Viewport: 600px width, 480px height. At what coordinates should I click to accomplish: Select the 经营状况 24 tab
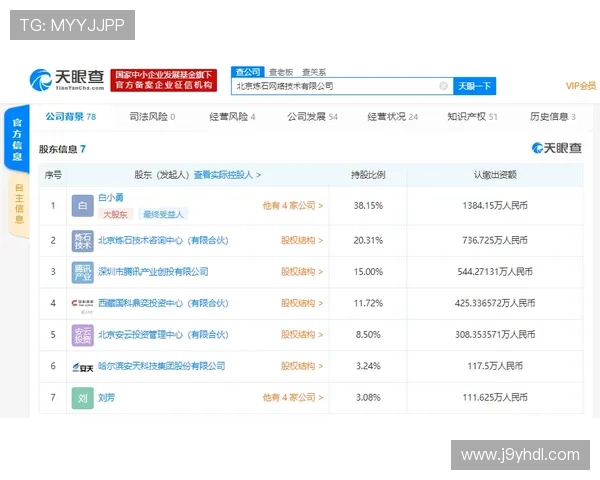(x=393, y=116)
